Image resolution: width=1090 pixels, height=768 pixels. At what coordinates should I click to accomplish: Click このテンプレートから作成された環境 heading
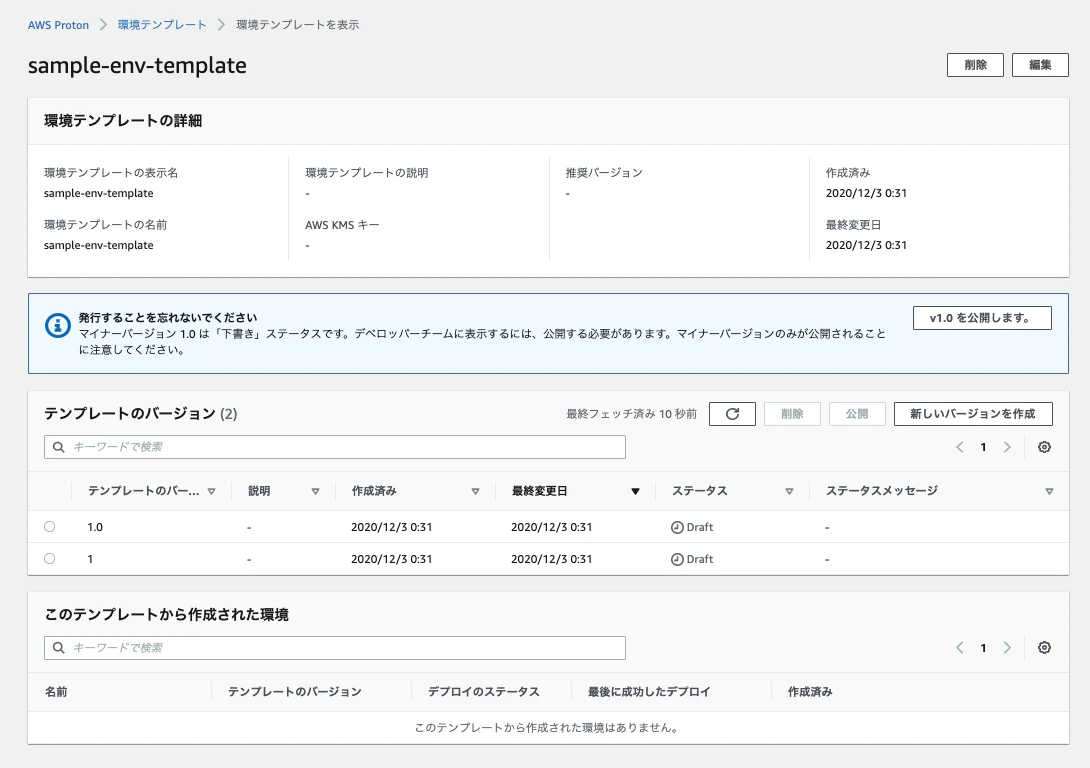point(166,614)
